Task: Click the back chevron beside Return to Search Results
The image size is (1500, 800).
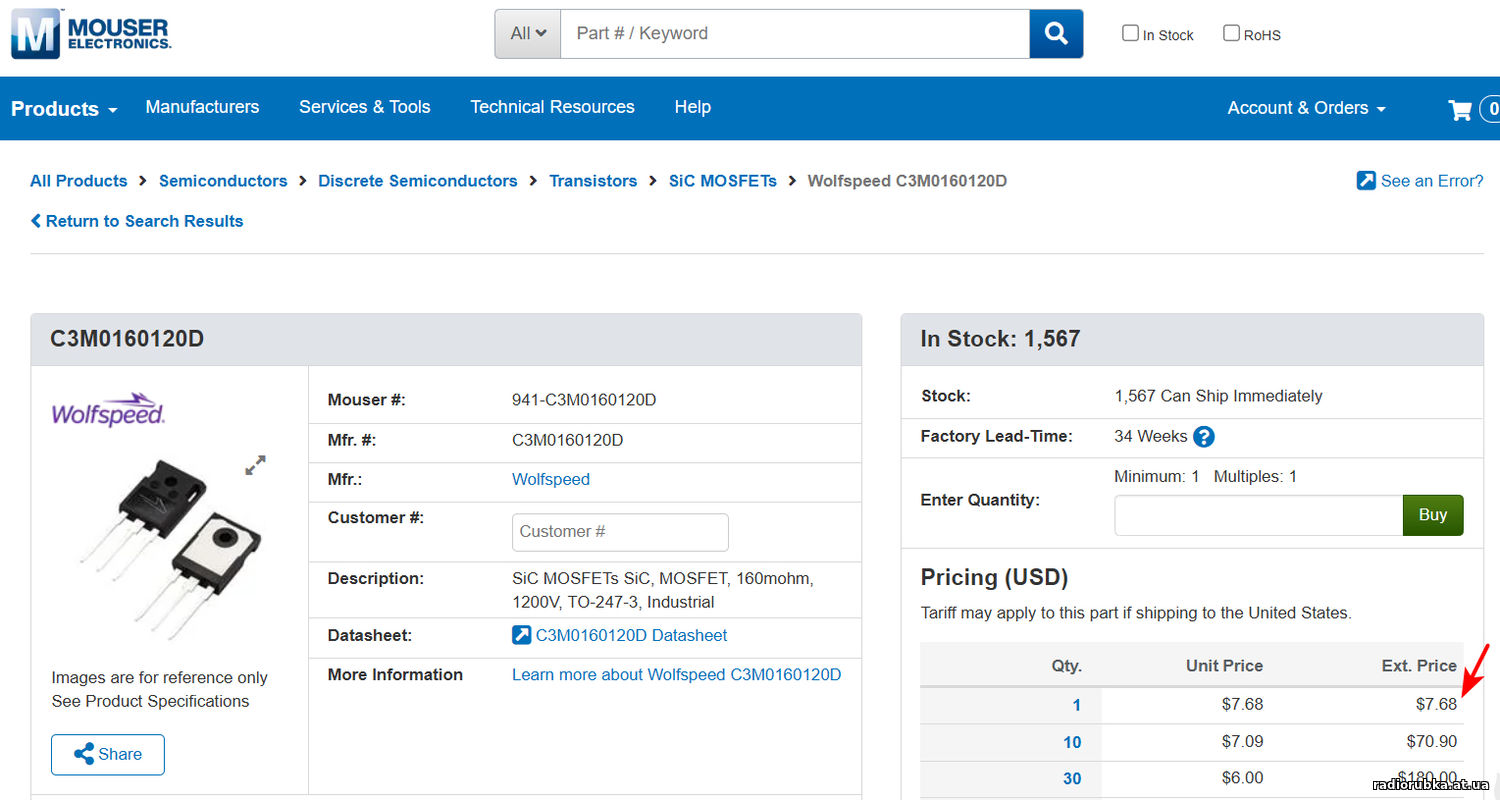Action: [x=36, y=221]
